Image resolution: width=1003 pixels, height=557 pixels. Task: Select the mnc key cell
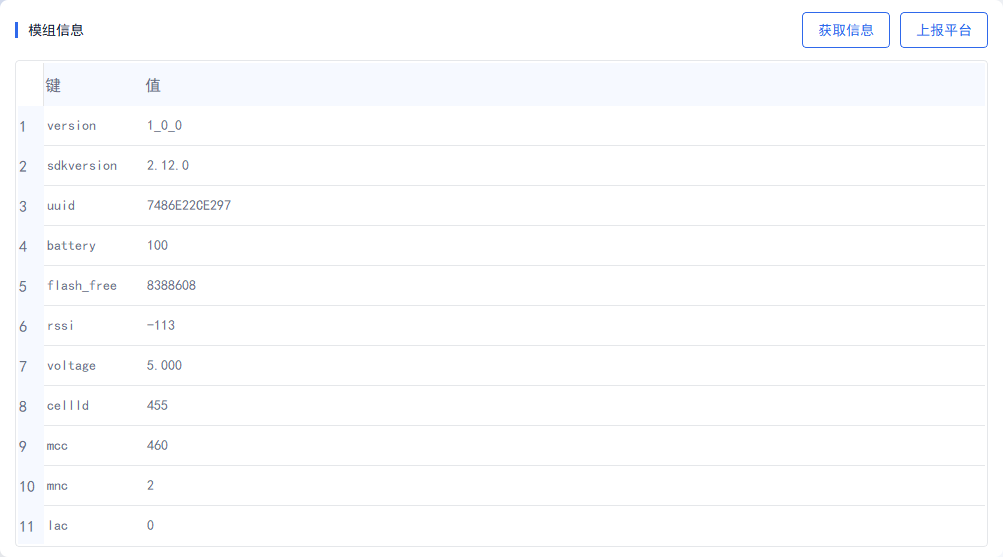point(93,486)
